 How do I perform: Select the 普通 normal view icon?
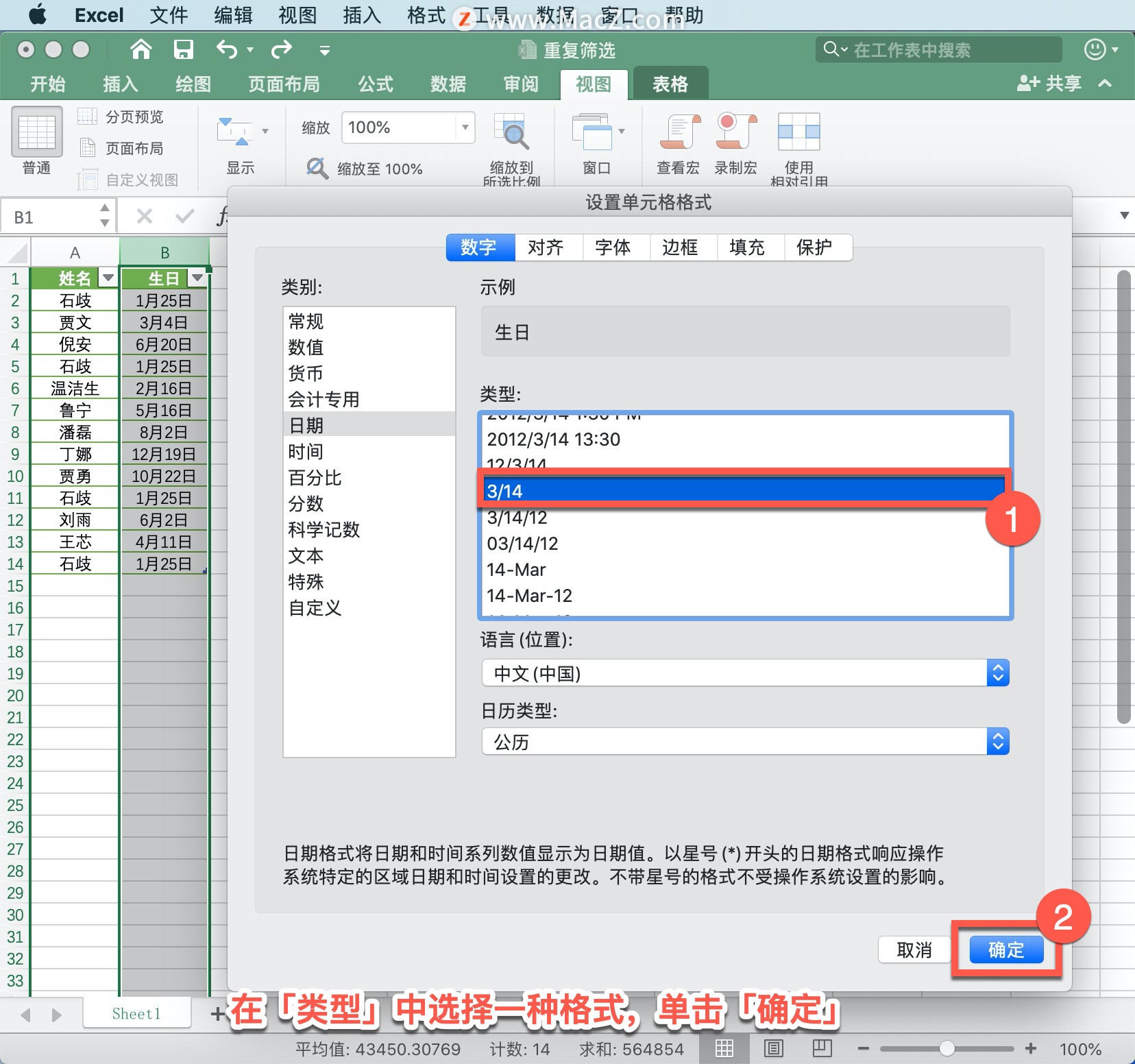pyautogui.click(x=36, y=132)
